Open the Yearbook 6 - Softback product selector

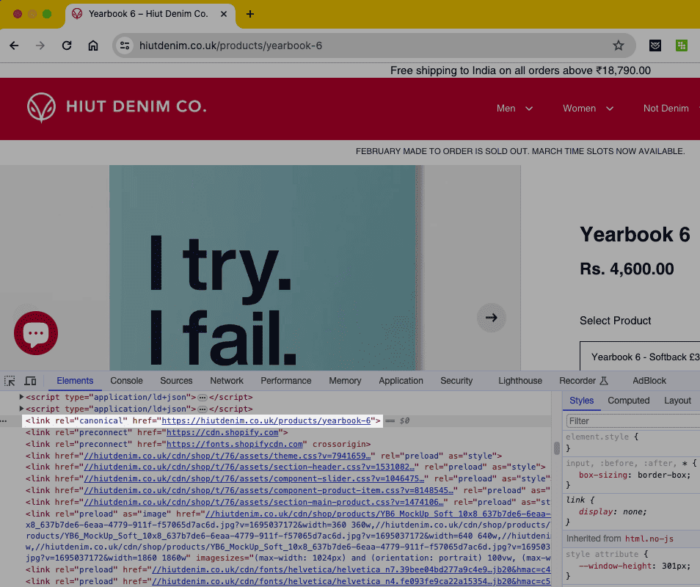click(640, 356)
